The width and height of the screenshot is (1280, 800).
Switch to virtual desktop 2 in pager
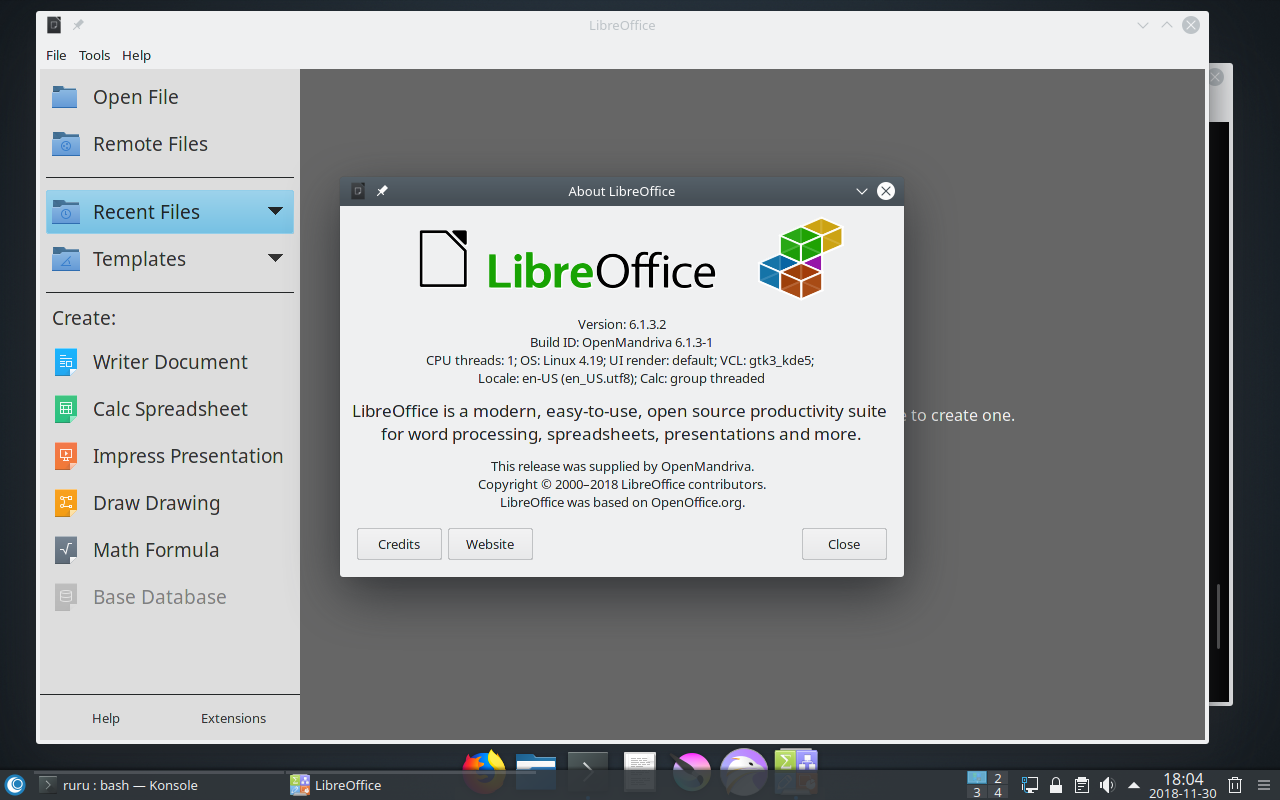click(998, 778)
